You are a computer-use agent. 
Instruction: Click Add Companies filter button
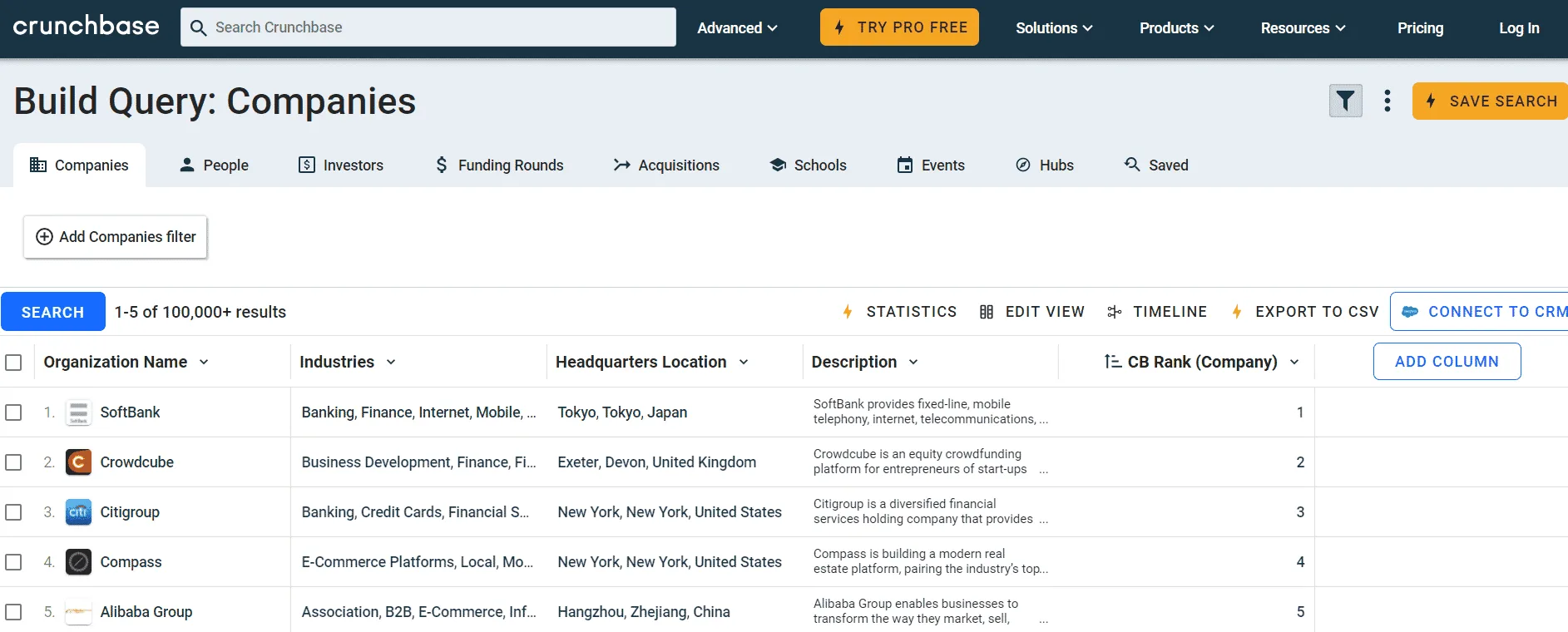tap(115, 237)
